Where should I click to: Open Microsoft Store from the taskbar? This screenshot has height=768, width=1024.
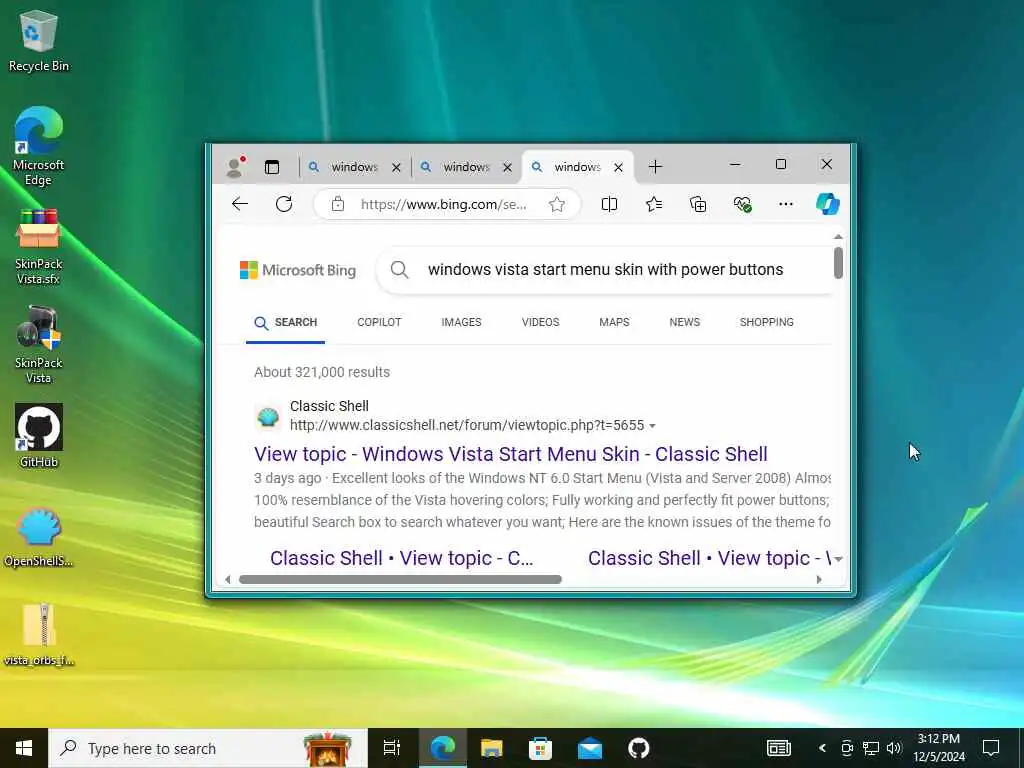point(540,748)
